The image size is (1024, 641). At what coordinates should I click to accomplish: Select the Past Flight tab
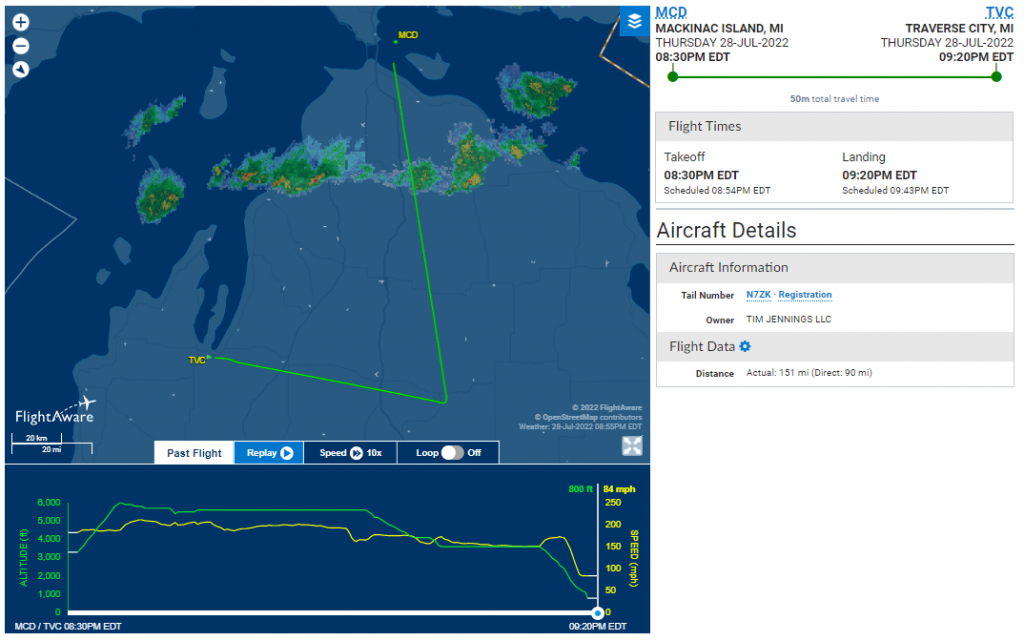pyautogui.click(x=194, y=453)
